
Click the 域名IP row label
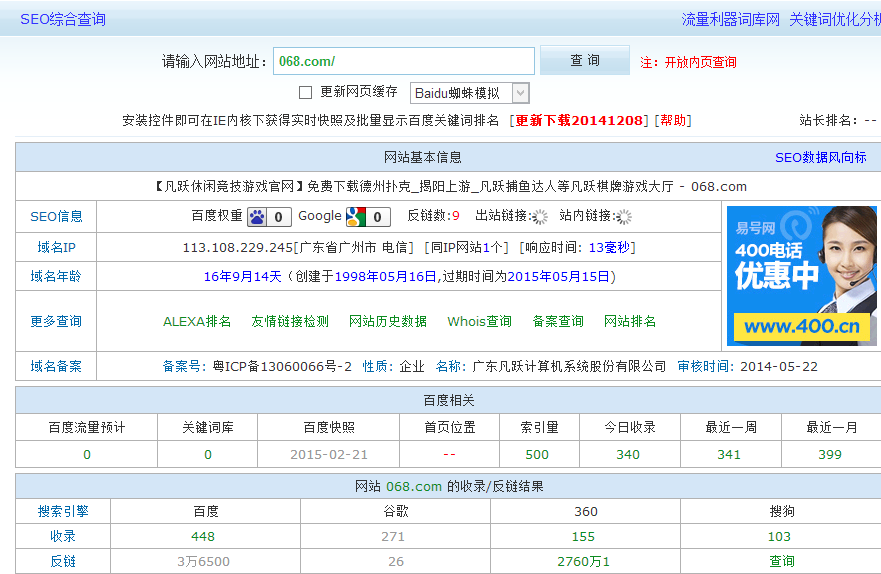[56, 248]
